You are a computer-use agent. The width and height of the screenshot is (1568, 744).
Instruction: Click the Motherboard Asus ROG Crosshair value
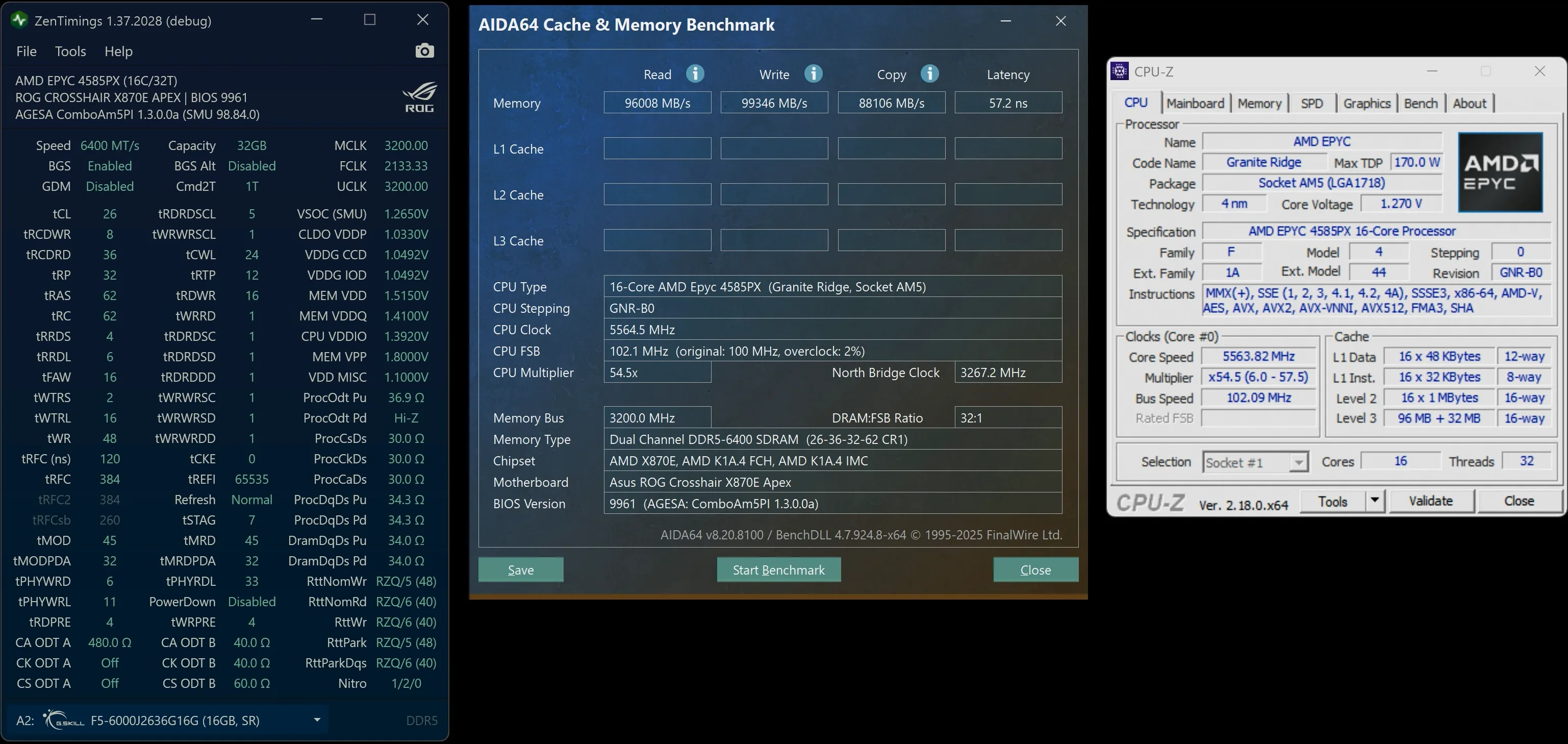tap(832, 482)
